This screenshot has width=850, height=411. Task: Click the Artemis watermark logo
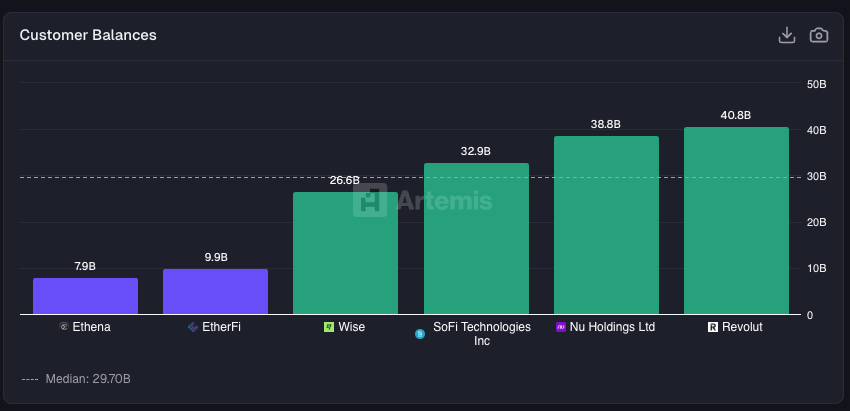tap(423, 200)
